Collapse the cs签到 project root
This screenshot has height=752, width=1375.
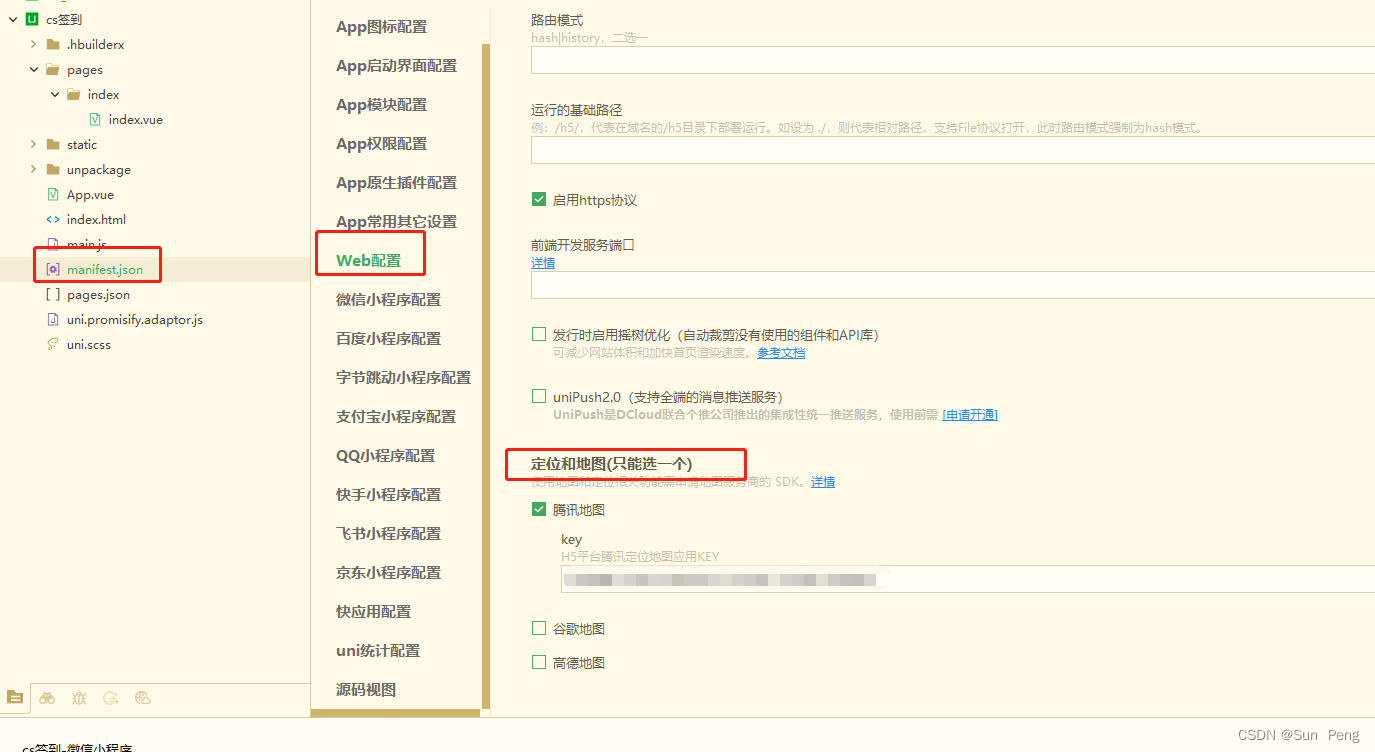pyautogui.click(x=13, y=19)
